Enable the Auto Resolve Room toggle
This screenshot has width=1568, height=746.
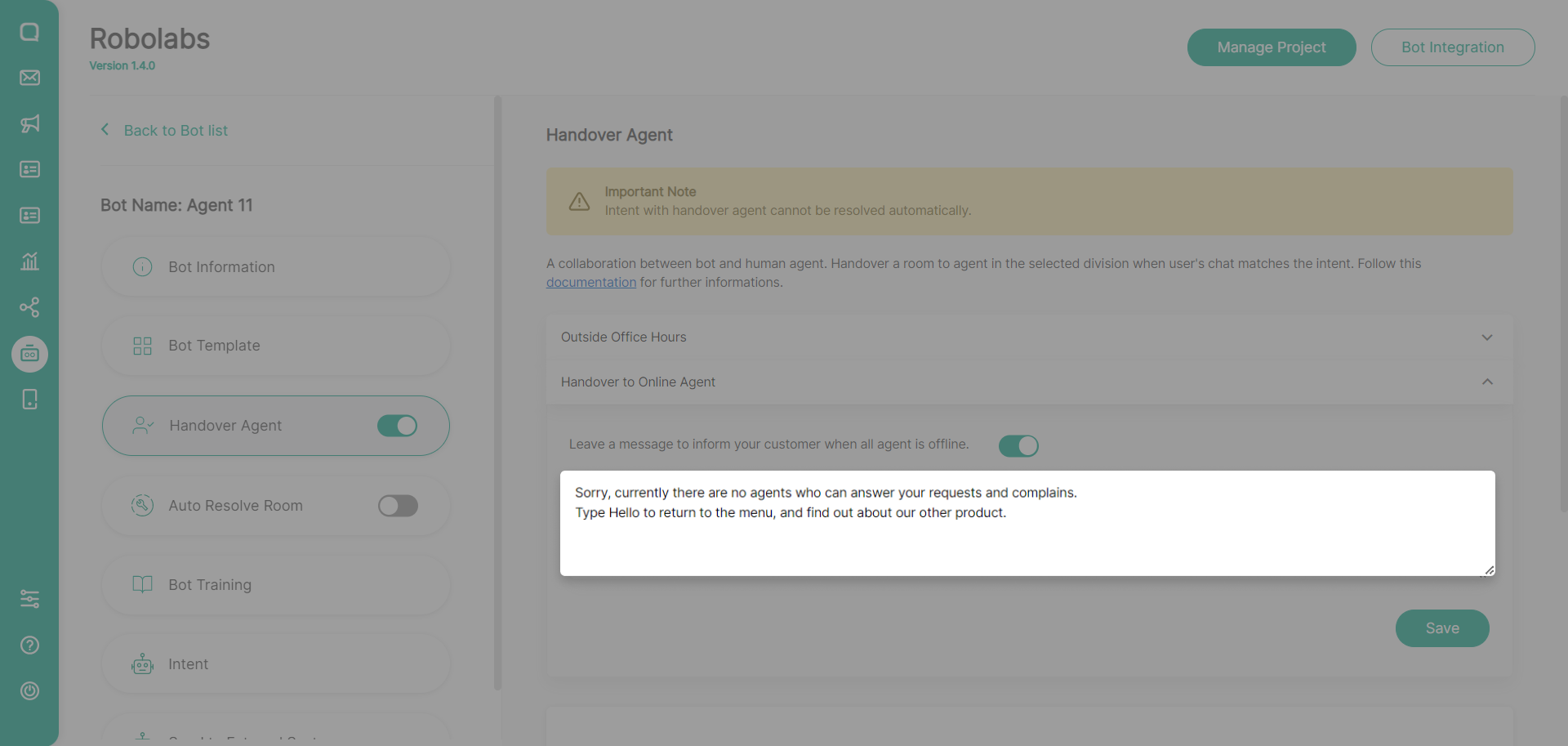point(398,506)
